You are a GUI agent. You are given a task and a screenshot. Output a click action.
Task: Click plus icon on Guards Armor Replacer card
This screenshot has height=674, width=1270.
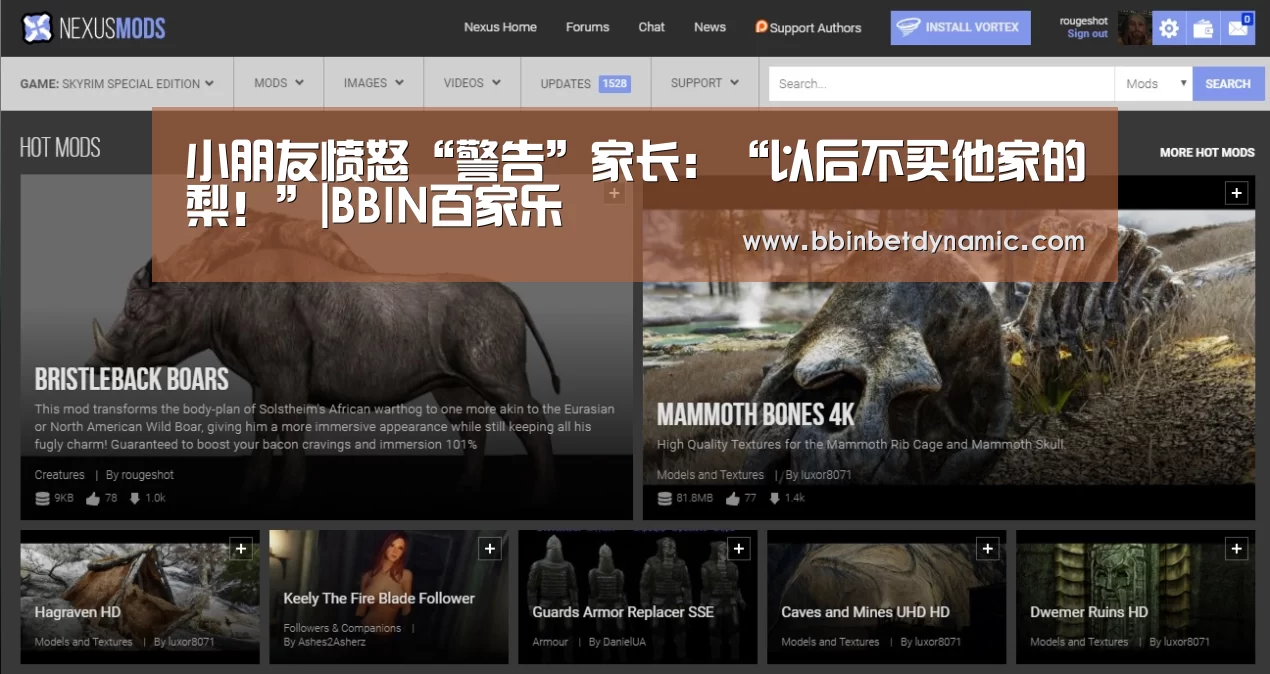(739, 548)
